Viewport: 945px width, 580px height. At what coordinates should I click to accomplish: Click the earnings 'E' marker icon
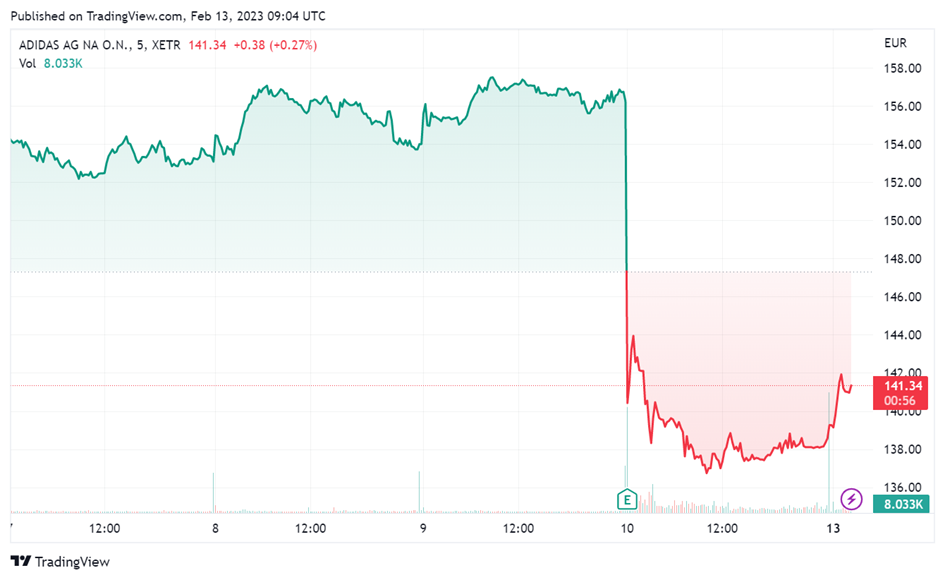[x=627, y=499]
